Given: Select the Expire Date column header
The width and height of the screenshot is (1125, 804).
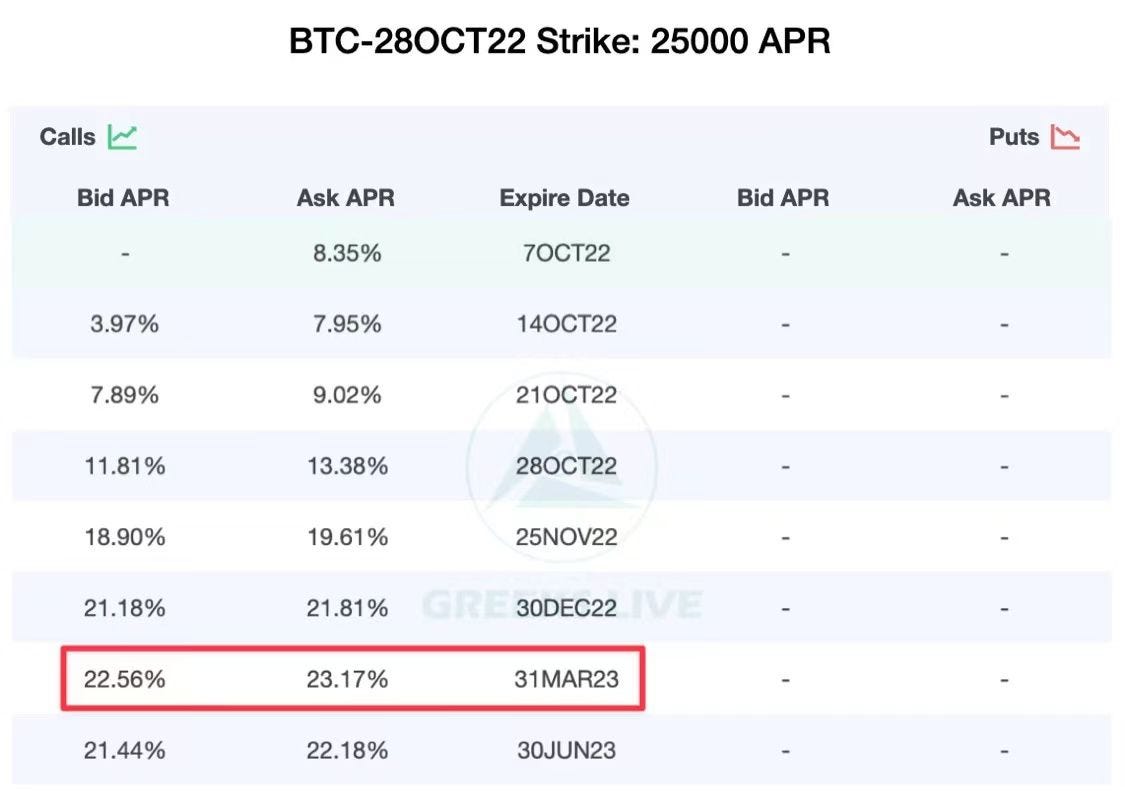Looking at the screenshot, I should coord(563,197).
